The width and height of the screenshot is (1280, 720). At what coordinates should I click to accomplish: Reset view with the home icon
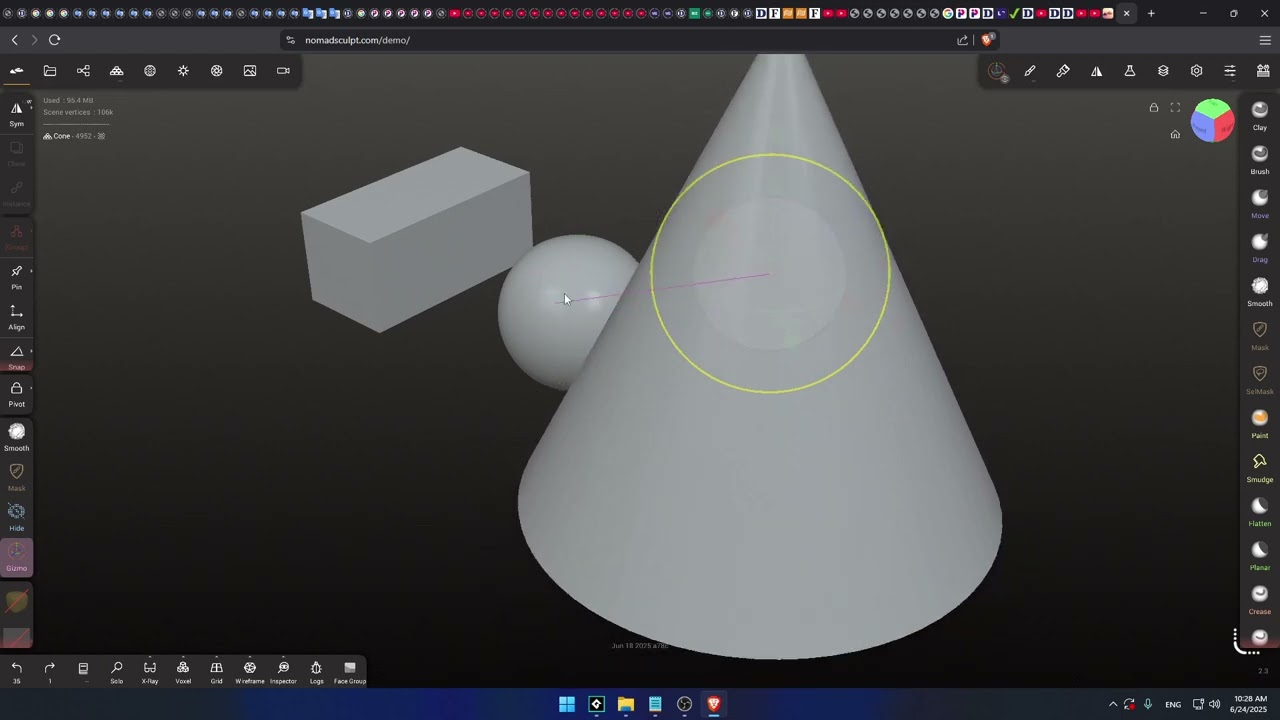[x=1175, y=134]
